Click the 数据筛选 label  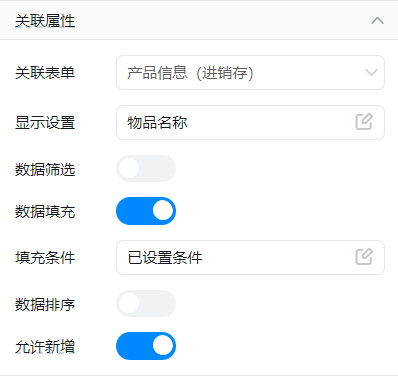(45, 169)
